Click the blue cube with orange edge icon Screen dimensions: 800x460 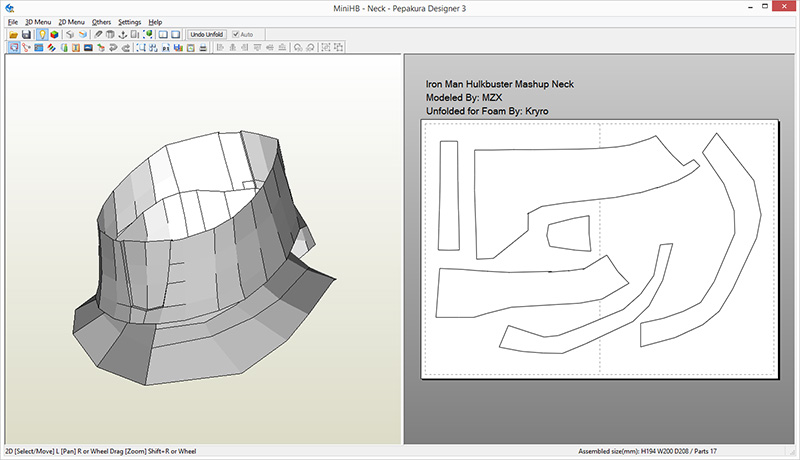pos(83,35)
